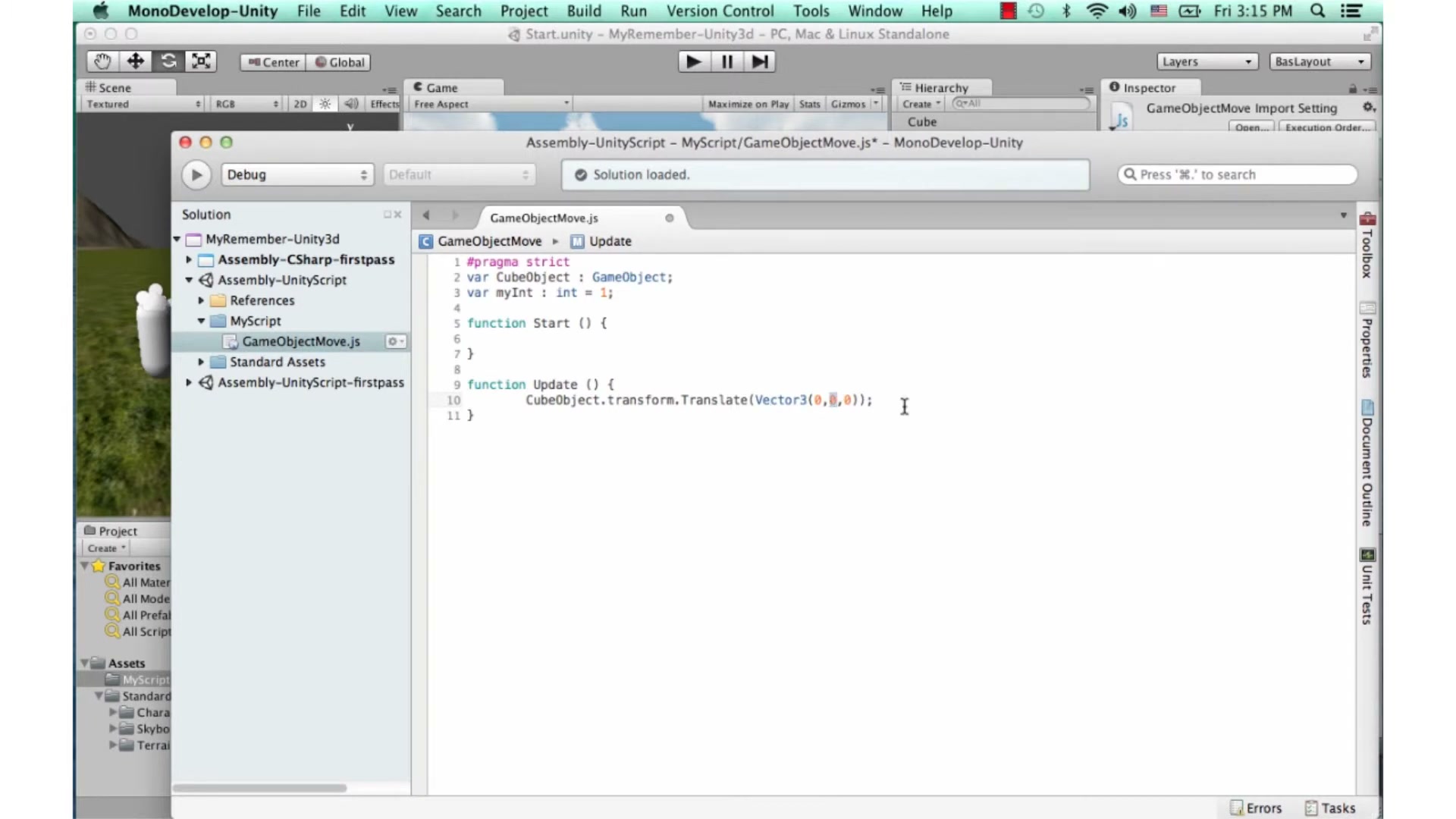Open the Free Aspect dropdown
The width and height of the screenshot is (1456, 819).
(491, 104)
